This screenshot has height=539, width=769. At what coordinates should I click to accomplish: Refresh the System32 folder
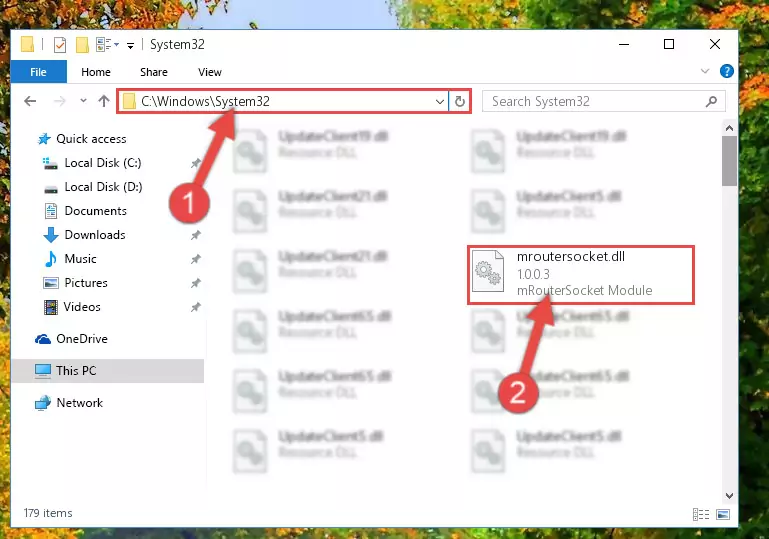tap(460, 102)
